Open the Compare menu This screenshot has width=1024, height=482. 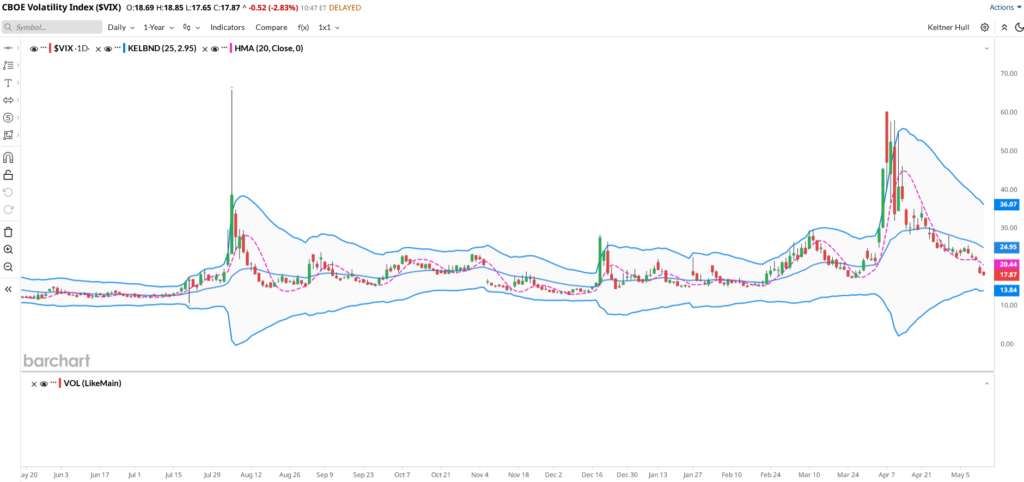pos(271,27)
